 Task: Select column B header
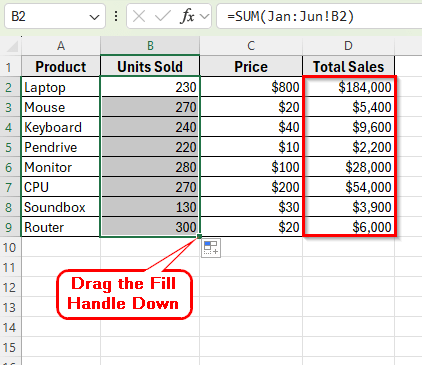pyautogui.click(x=150, y=46)
